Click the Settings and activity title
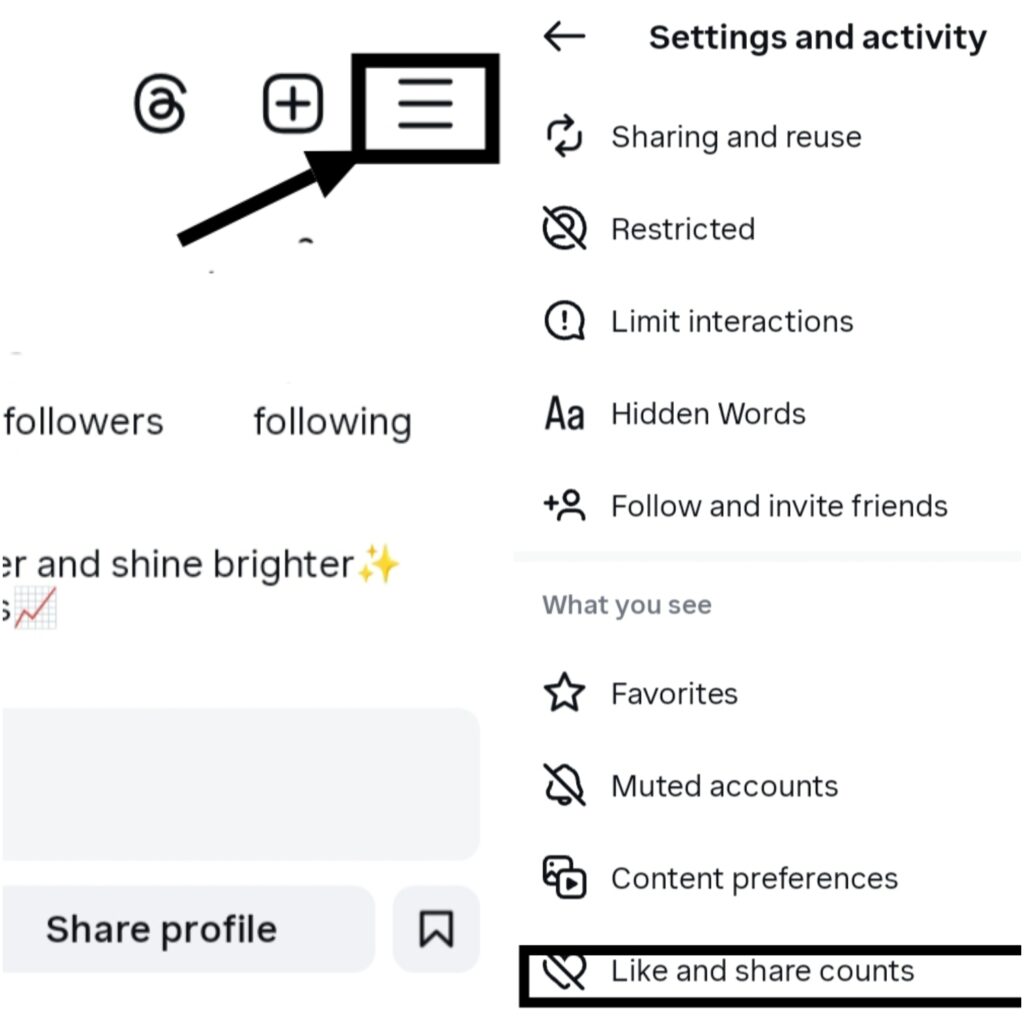The image size is (1024, 1024). coord(817,38)
